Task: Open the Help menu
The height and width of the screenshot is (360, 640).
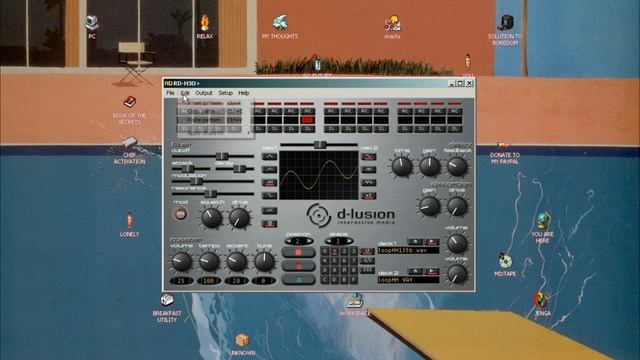Action: [x=244, y=93]
